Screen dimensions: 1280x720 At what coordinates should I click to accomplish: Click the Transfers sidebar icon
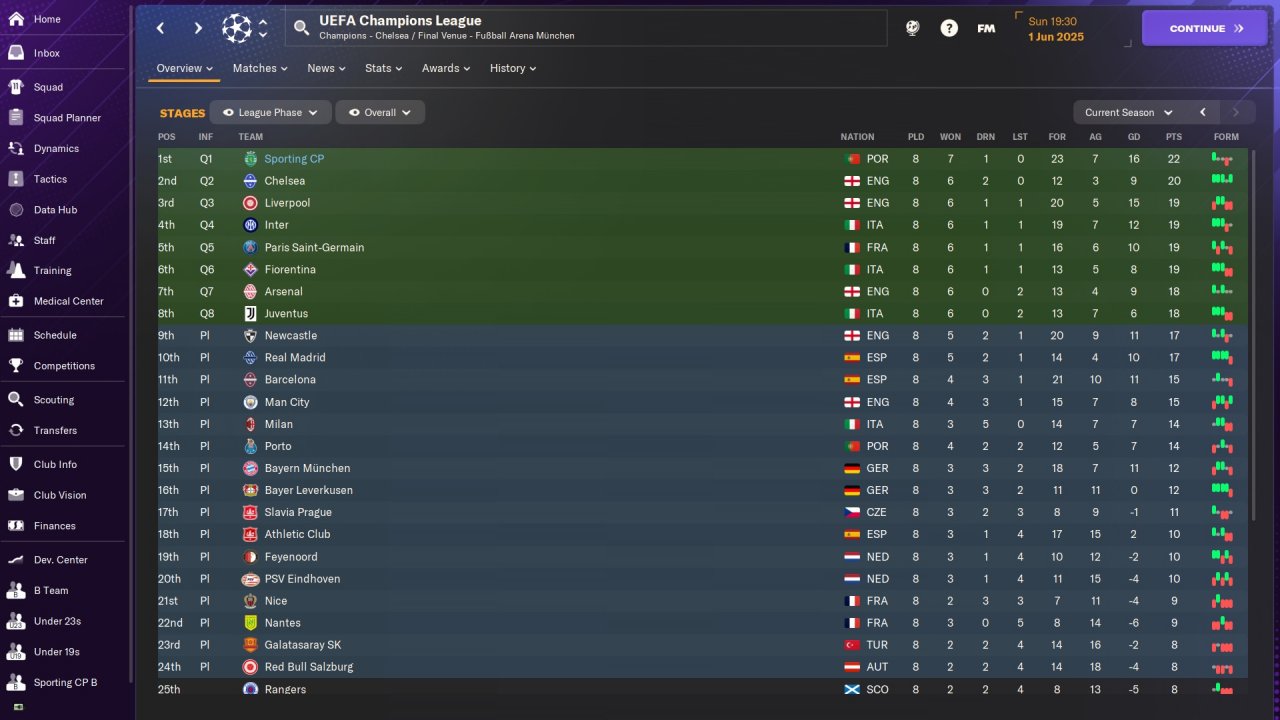click(16, 430)
